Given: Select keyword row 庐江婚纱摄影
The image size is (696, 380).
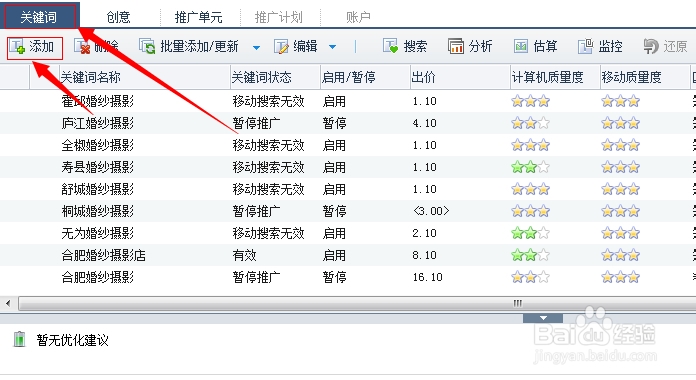Looking at the screenshot, I should (348, 123).
